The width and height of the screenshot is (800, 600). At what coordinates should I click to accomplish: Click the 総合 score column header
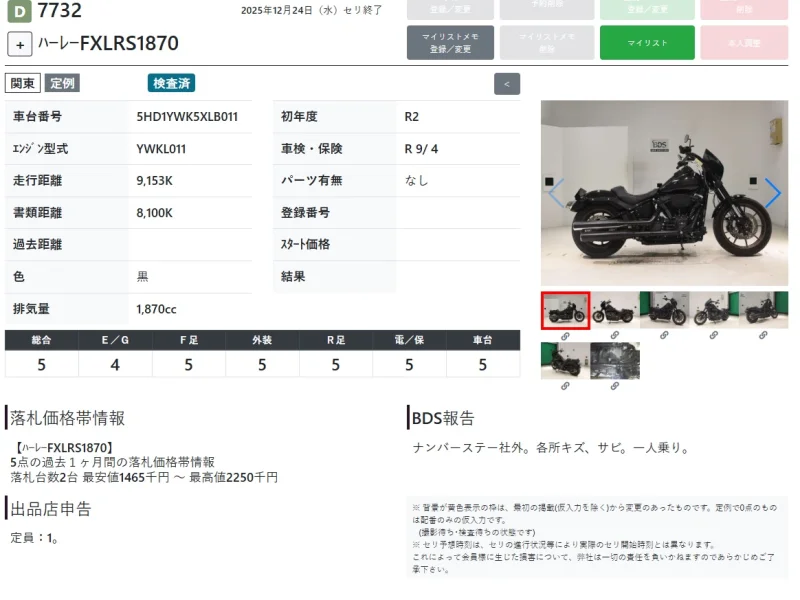pos(41,340)
